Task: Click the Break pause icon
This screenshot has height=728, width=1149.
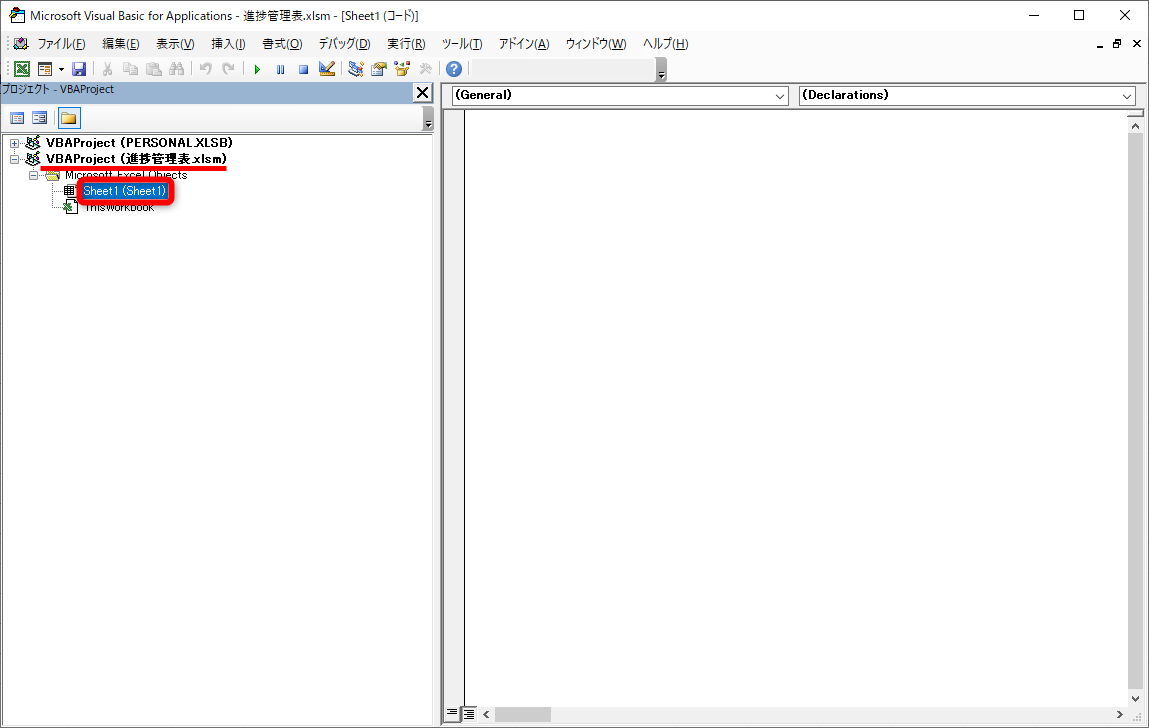Action: tap(281, 69)
